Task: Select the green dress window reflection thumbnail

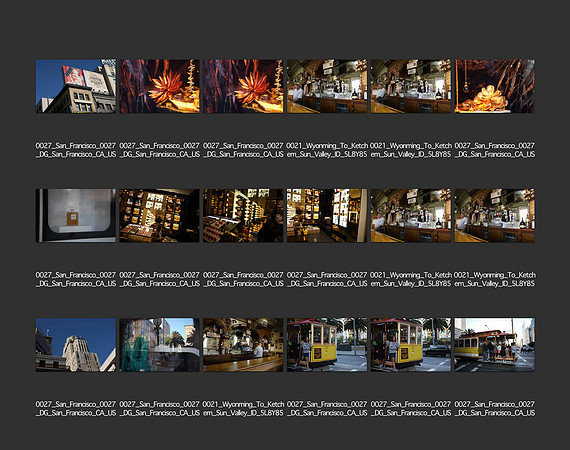Action: (x=160, y=345)
